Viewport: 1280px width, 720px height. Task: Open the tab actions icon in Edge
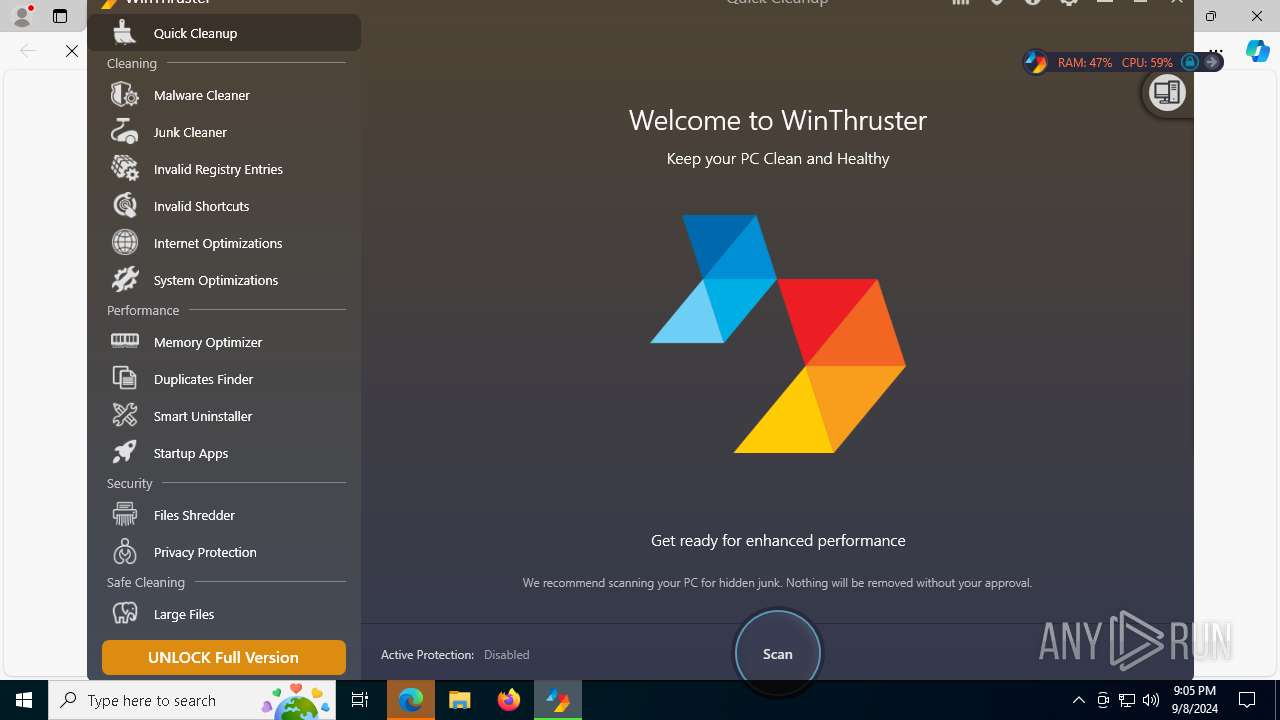point(60,16)
